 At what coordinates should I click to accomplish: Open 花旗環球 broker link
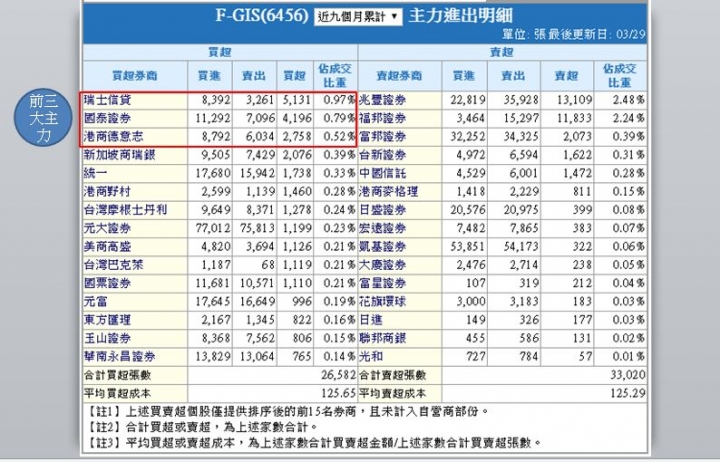[x=382, y=302]
